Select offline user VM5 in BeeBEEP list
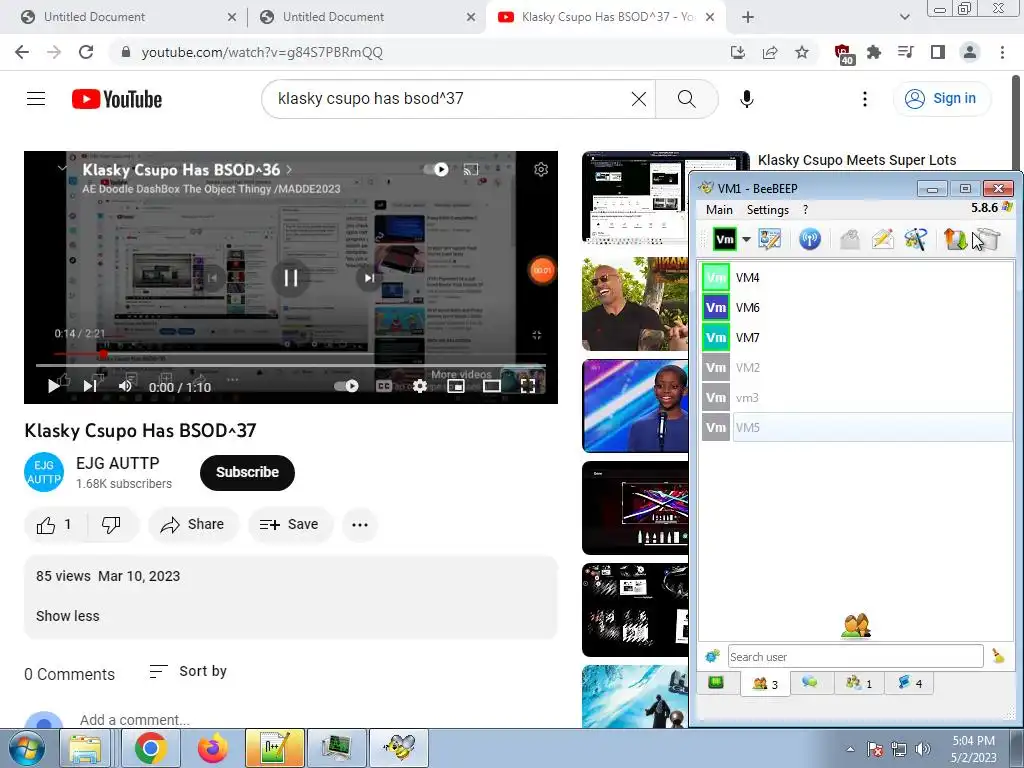The height and width of the screenshot is (768, 1024). click(857, 428)
